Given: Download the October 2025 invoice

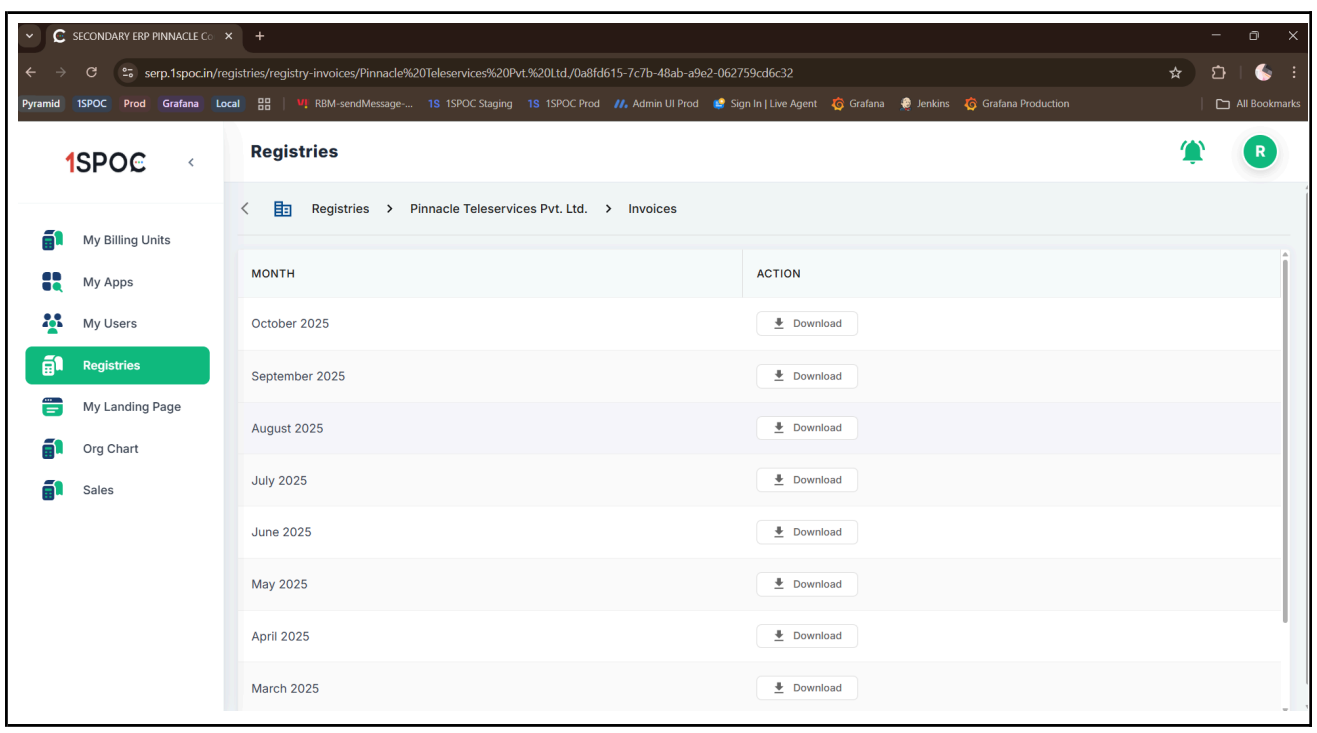Looking at the screenshot, I should click(x=807, y=324).
